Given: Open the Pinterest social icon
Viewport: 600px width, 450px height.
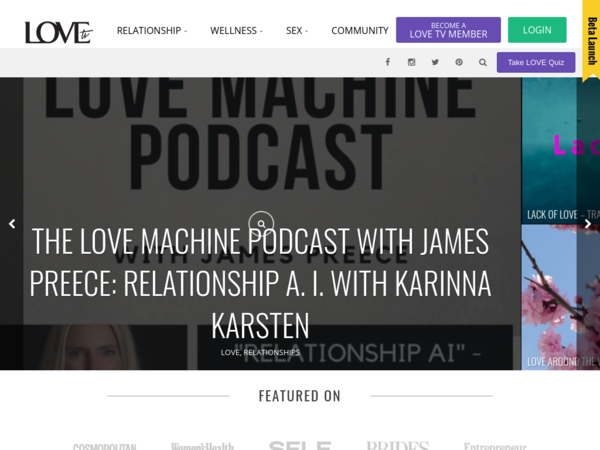Looking at the screenshot, I should [x=459, y=62].
